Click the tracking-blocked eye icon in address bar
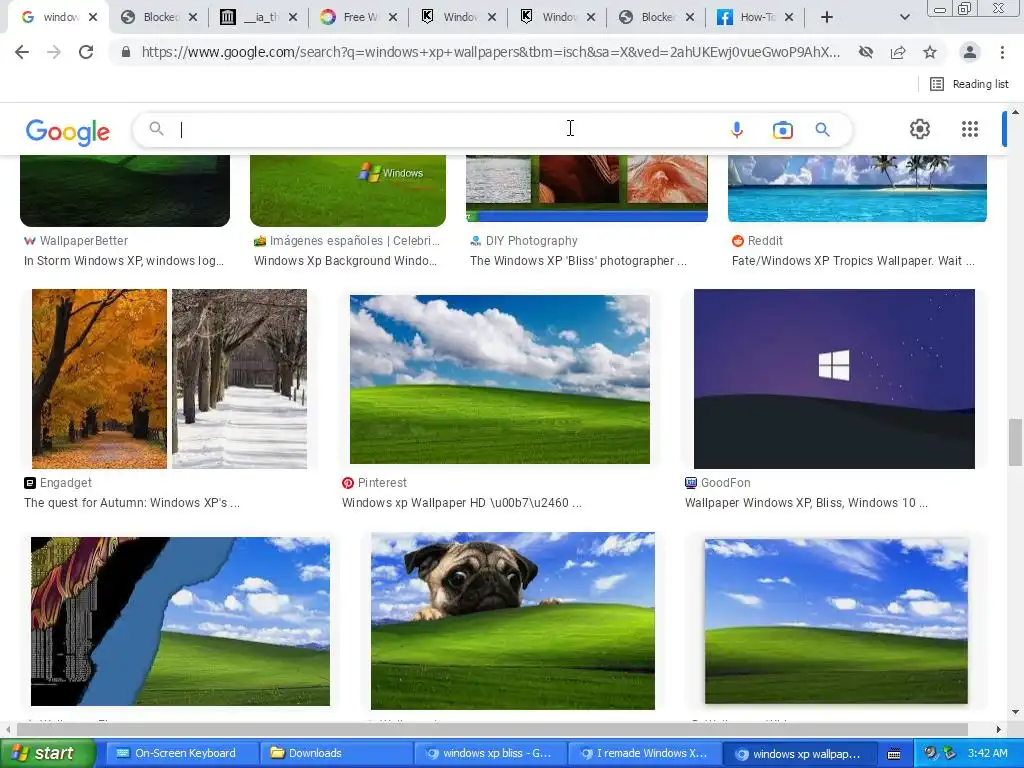The height and width of the screenshot is (768, 1024). pyautogui.click(x=866, y=52)
